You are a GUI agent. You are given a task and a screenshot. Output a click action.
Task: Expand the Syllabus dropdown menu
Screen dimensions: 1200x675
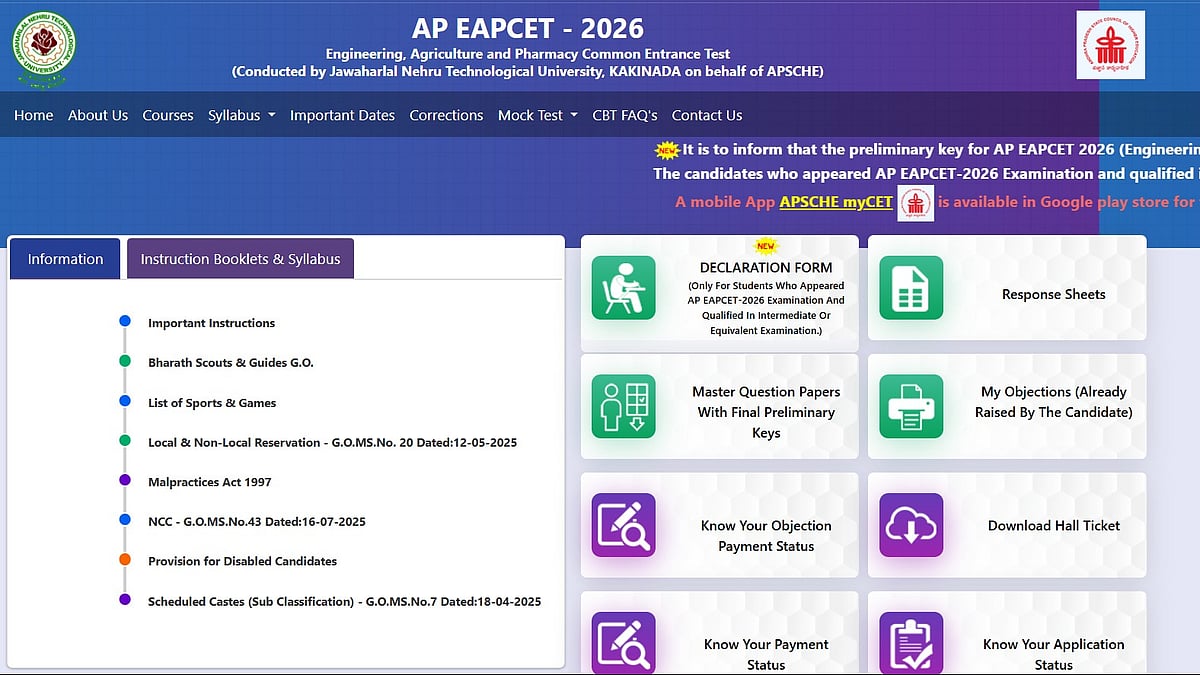(x=242, y=115)
